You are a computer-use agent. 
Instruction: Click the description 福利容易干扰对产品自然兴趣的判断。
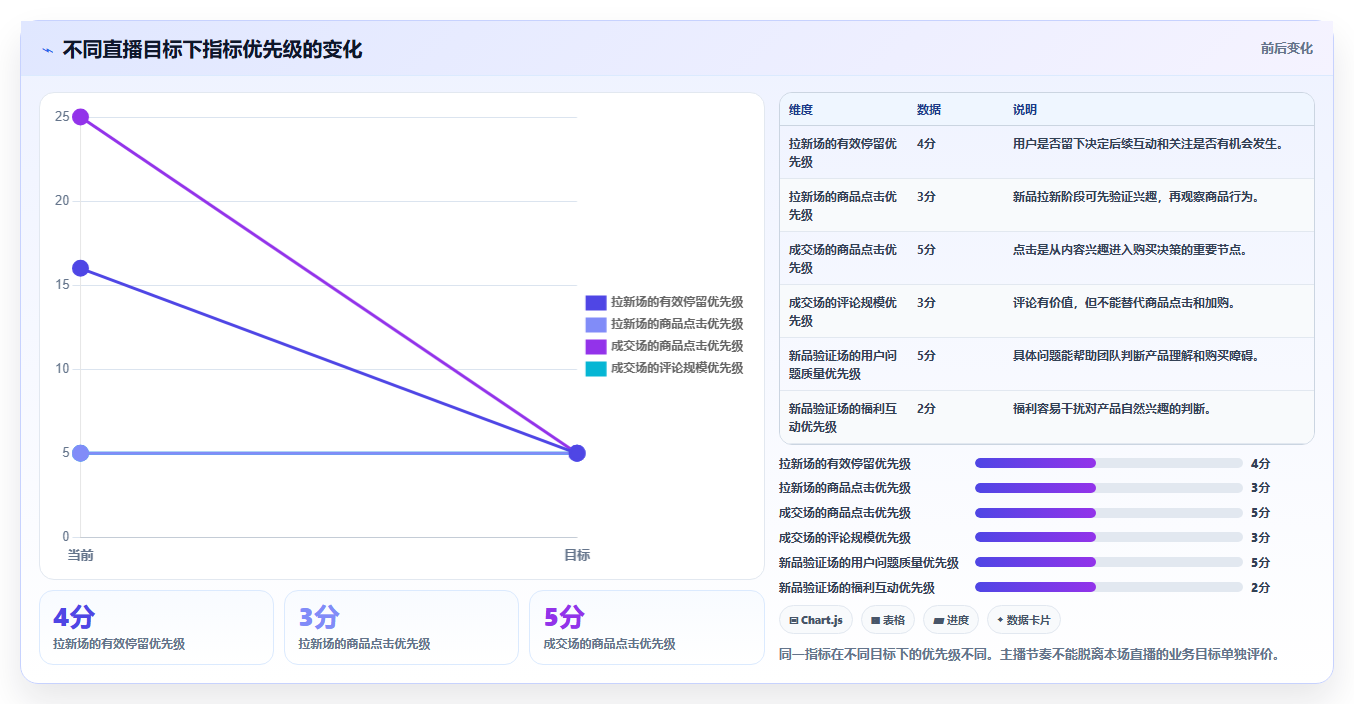coord(1112,409)
